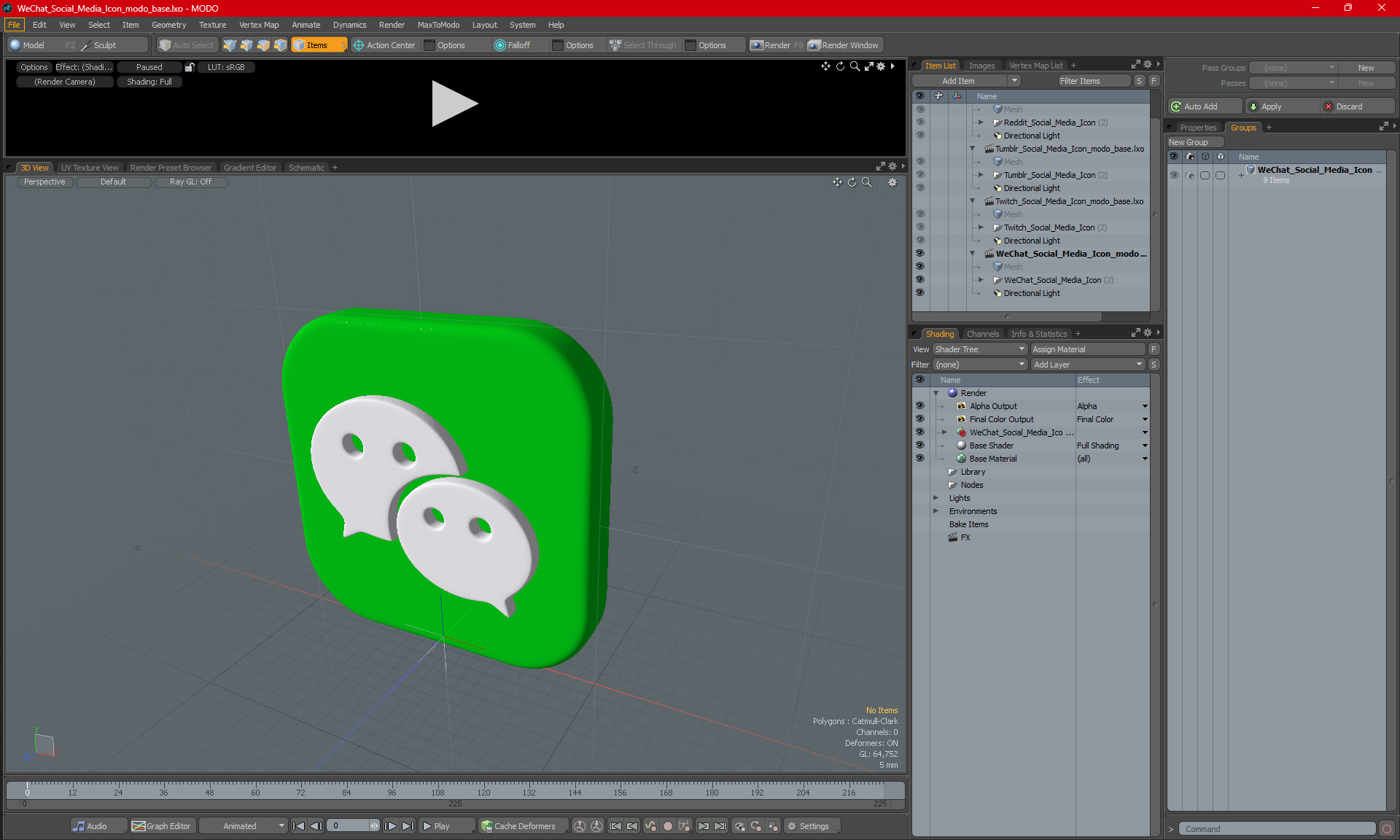1400x840 pixels.
Task: Switch to Images tab
Action: [x=981, y=66]
